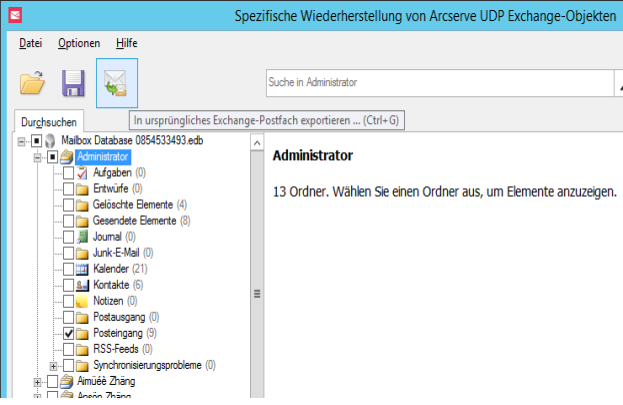Click the red mail app icon in title bar
Viewport: 623px width, 405px height.
coord(15,16)
